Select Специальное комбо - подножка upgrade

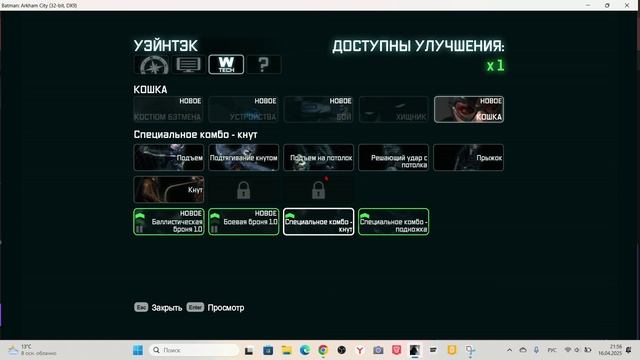click(393, 222)
